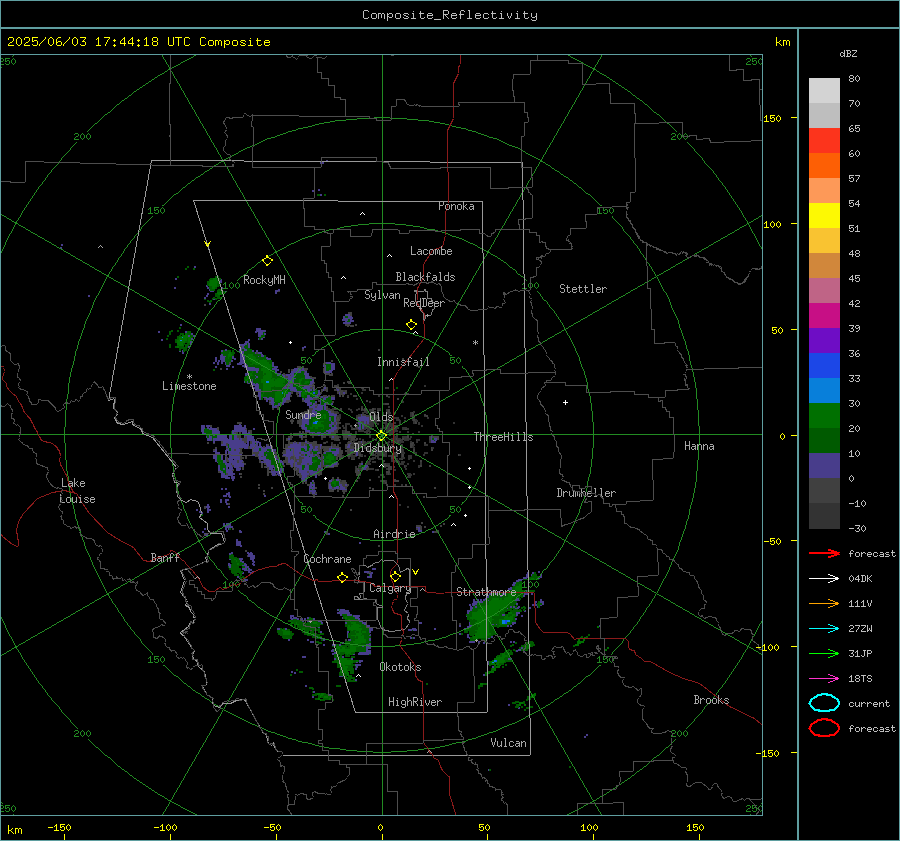Click the Lake Louise label

coord(77,491)
